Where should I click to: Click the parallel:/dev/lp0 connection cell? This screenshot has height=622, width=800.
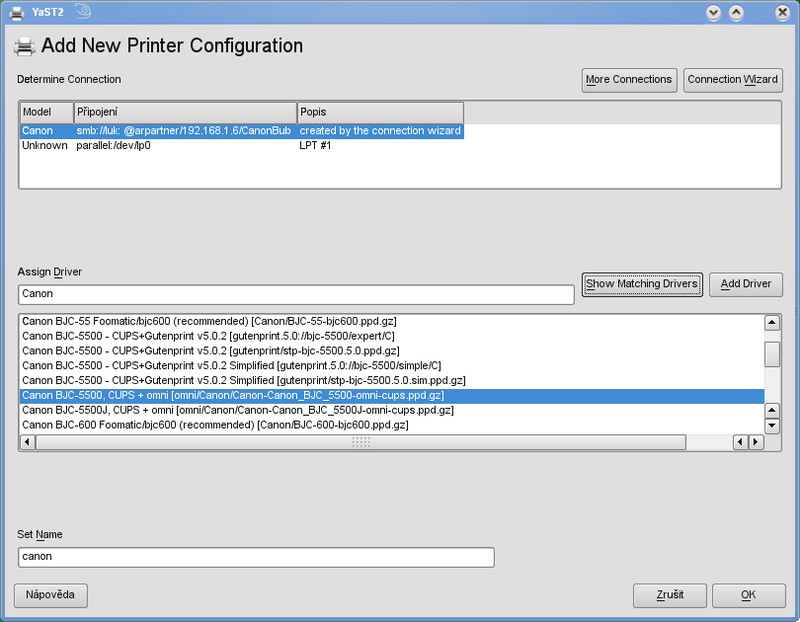coord(113,145)
